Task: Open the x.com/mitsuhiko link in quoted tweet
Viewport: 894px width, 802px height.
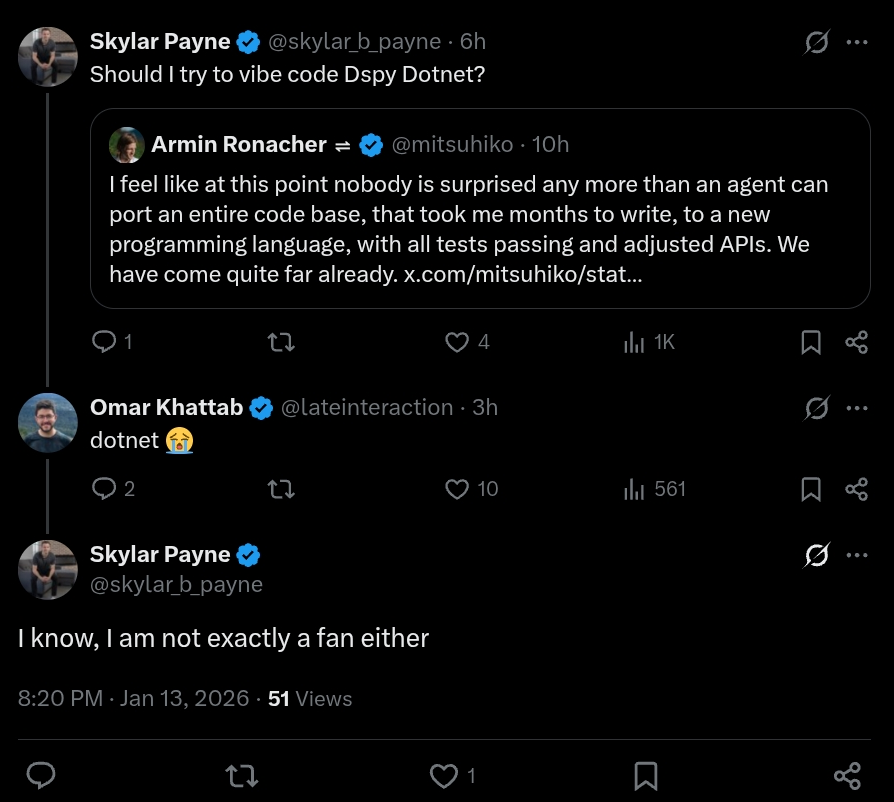Action: click(522, 274)
